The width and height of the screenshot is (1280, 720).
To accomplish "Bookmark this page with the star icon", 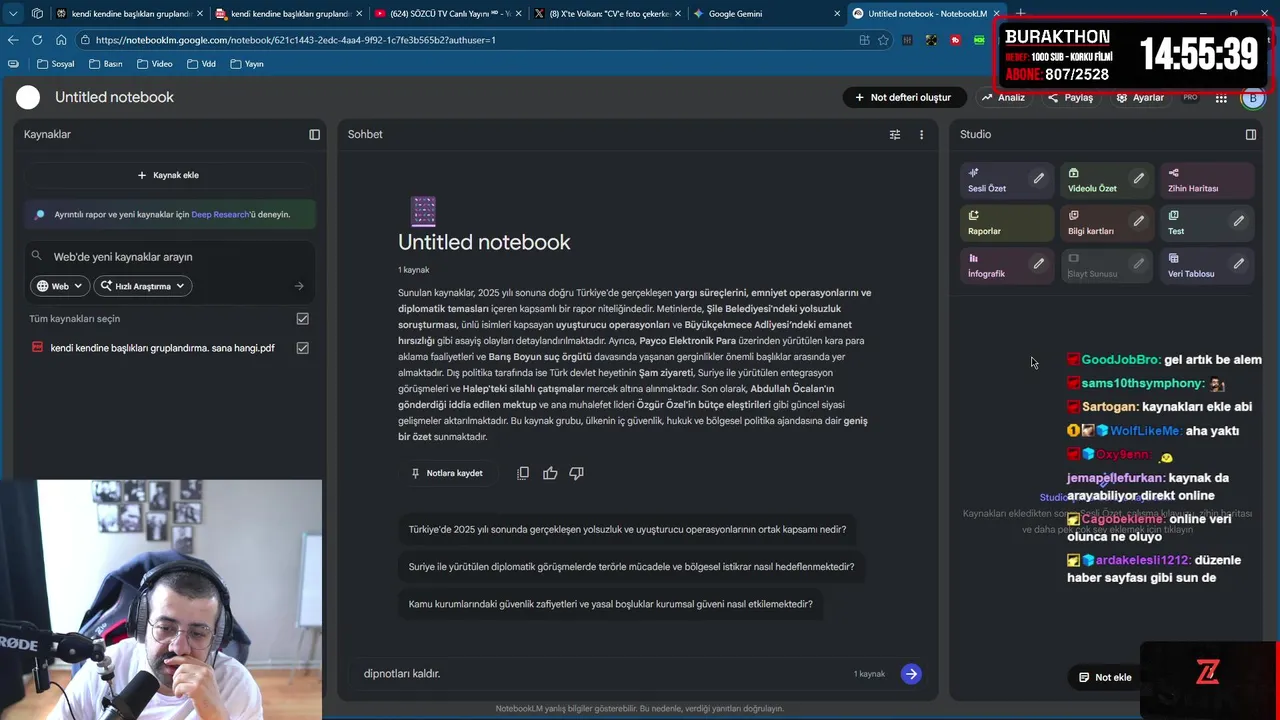I will [883, 40].
